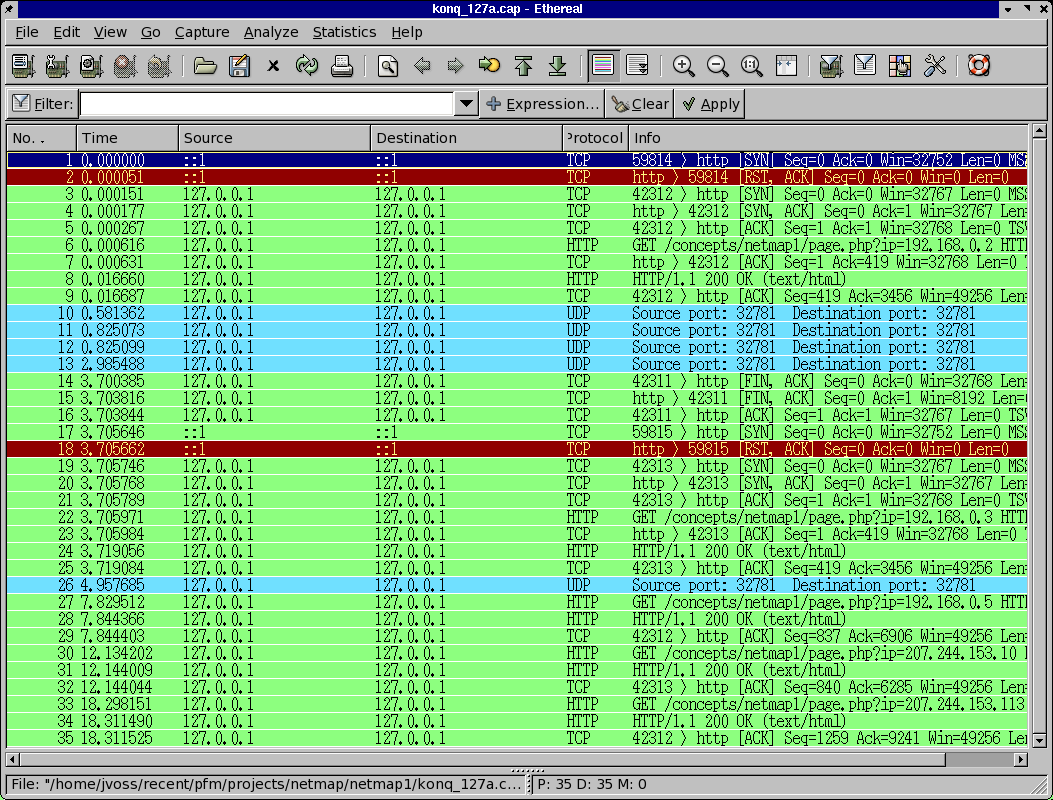Open the Edit menu

click(x=66, y=32)
